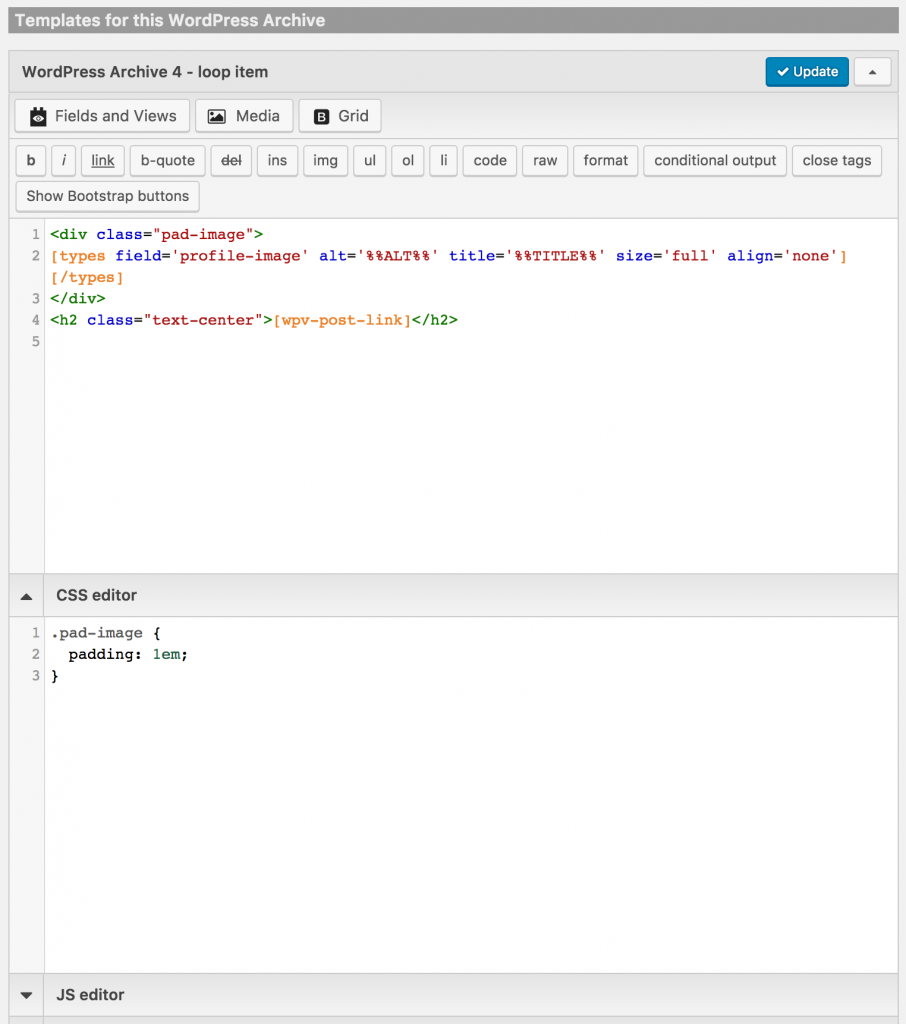Click the padding: 1em; CSS line
906x1024 pixels.
coord(128,654)
